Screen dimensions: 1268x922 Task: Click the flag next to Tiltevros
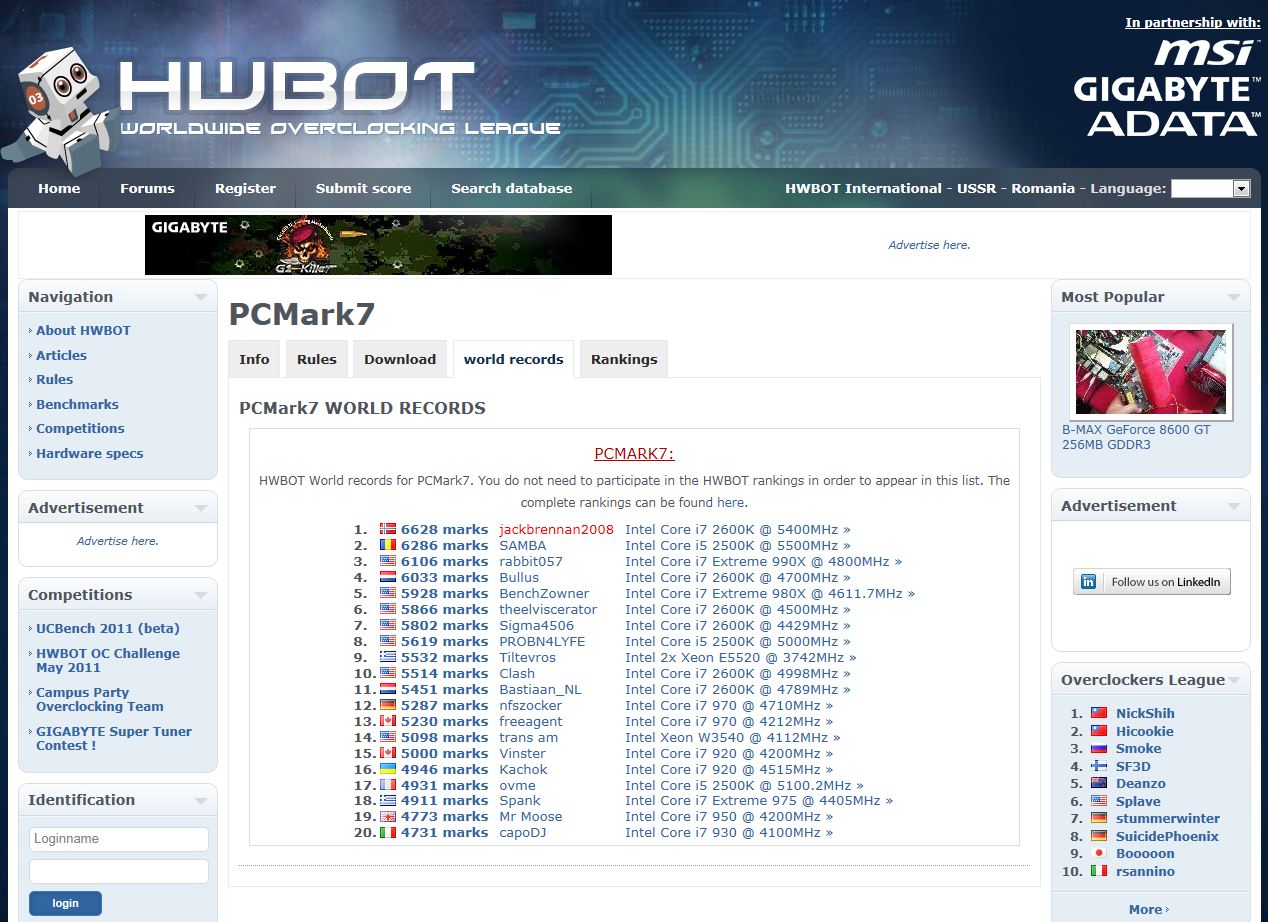tap(388, 658)
